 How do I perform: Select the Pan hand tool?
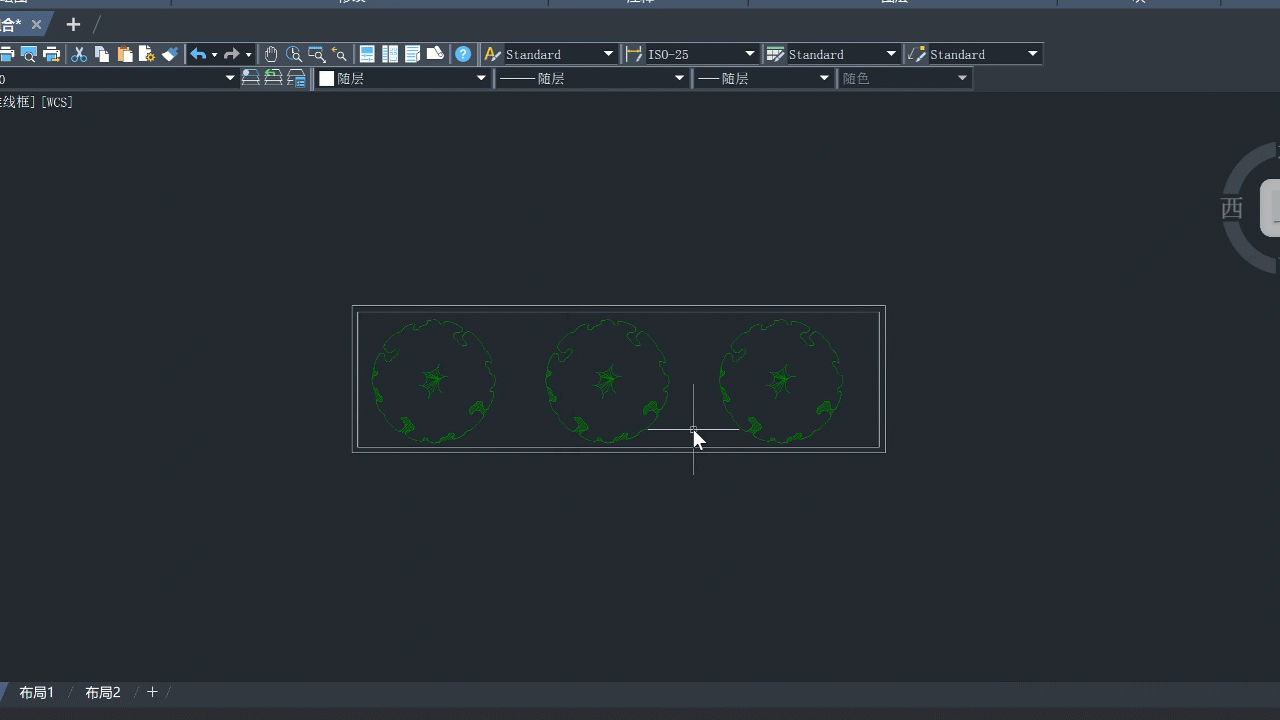(x=271, y=54)
